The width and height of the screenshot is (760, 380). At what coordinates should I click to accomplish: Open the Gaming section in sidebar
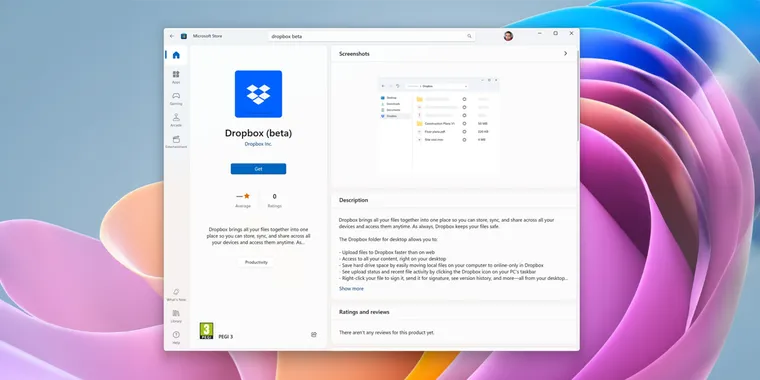(176, 98)
